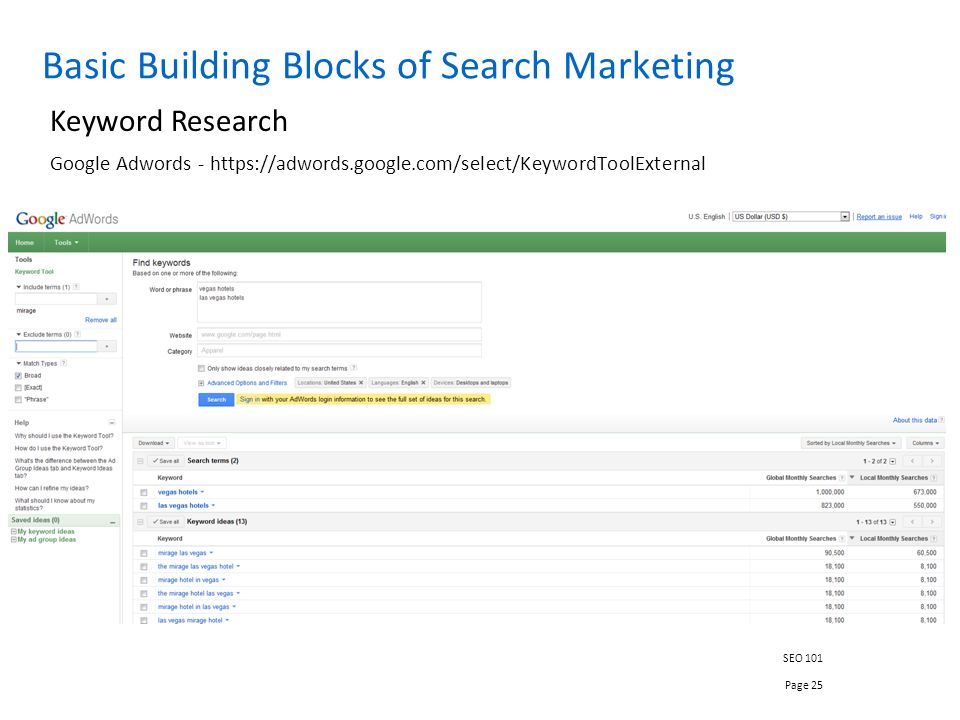Go to next page of Keyword ideas
Screen dimensions: 960x720
tap(932, 522)
